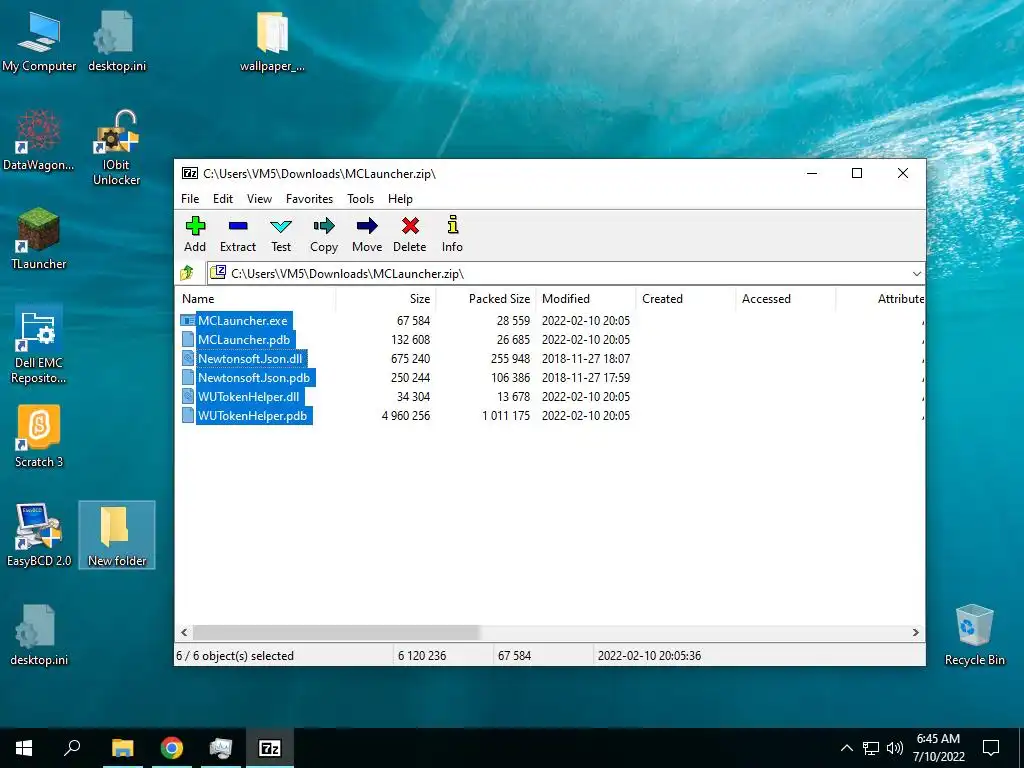Select the IObit Unlocker desktop icon
The width and height of the screenshot is (1024, 768).
click(x=116, y=148)
